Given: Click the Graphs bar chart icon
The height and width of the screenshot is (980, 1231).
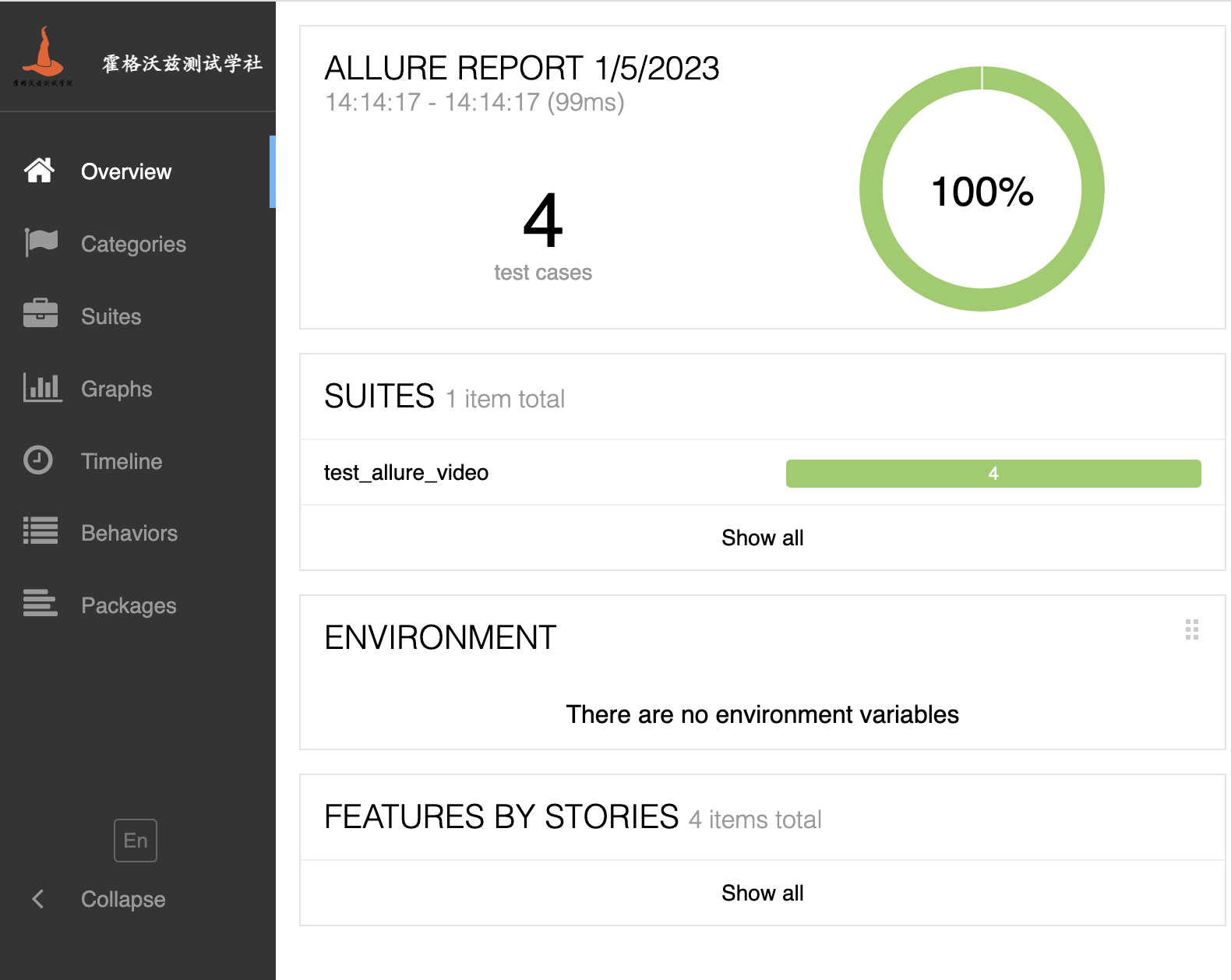Looking at the screenshot, I should tap(42, 387).
